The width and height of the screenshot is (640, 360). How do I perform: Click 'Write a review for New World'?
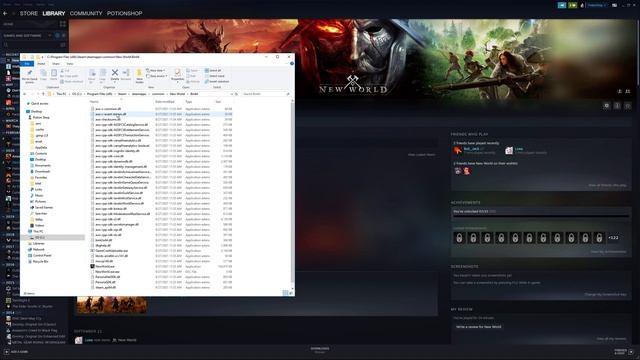(478, 327)
